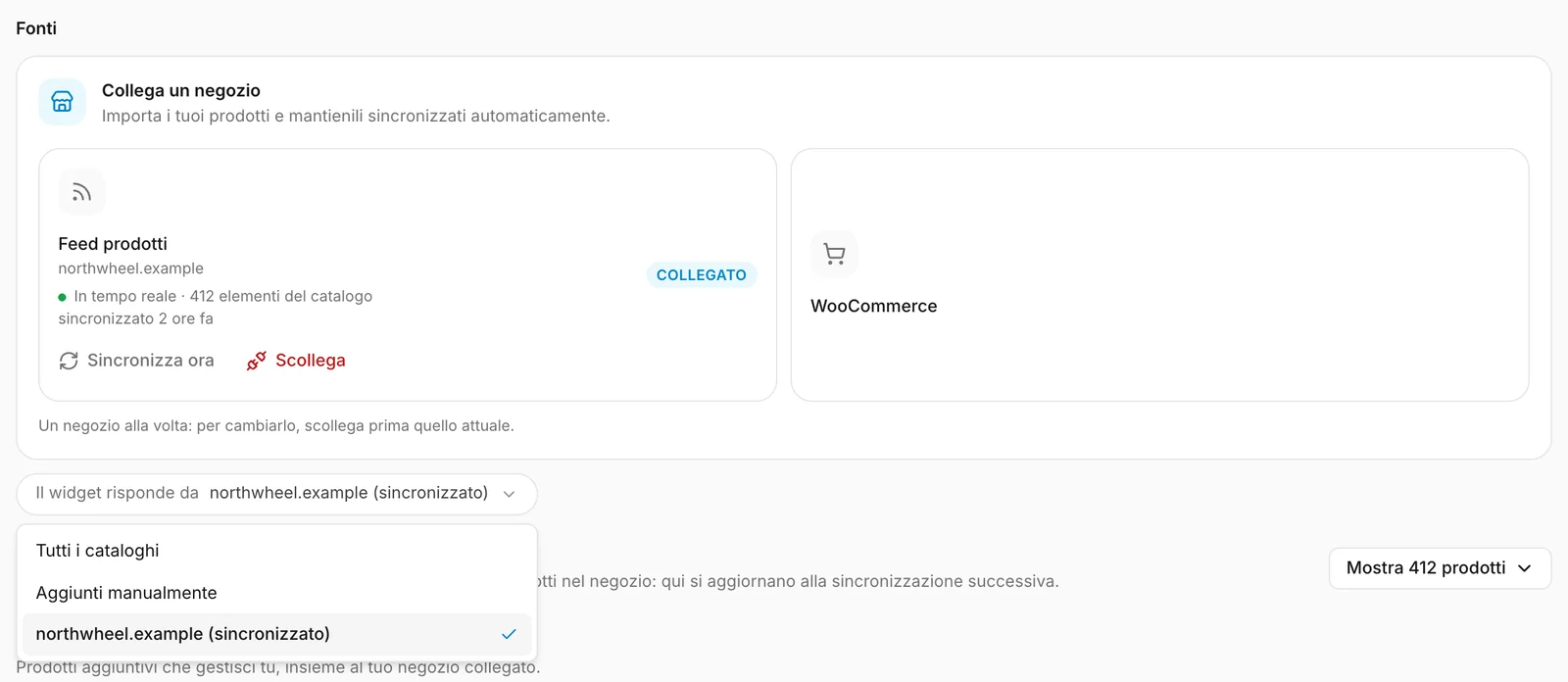Click the chevron beside Mostra 412 prodotti
The height and width of the screenshot is (682, 1568).
[x=1524, y=568]
